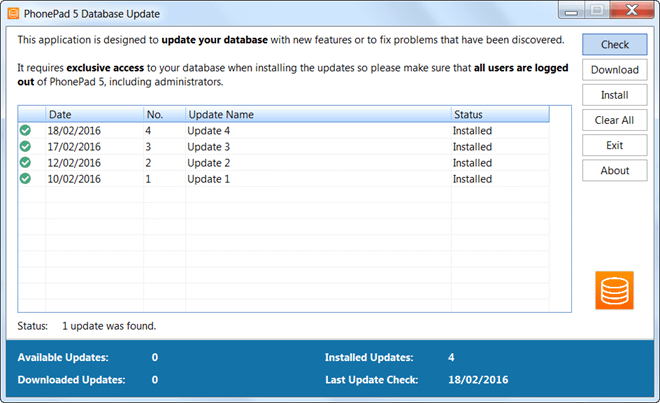Close the PhonePad 5 Database Update window
Screen dimensions: 660x403
(x=632, y=10)
